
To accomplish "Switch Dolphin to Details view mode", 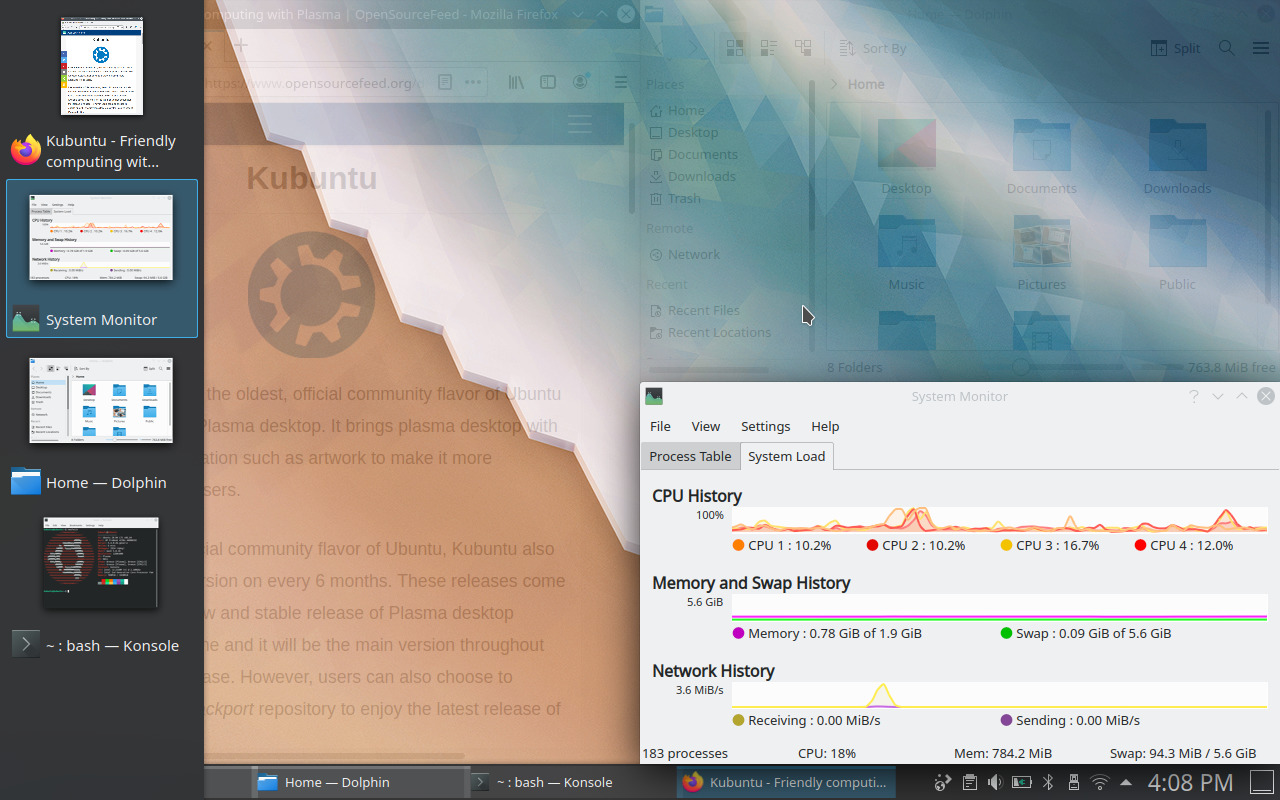I will pos(768,47).
